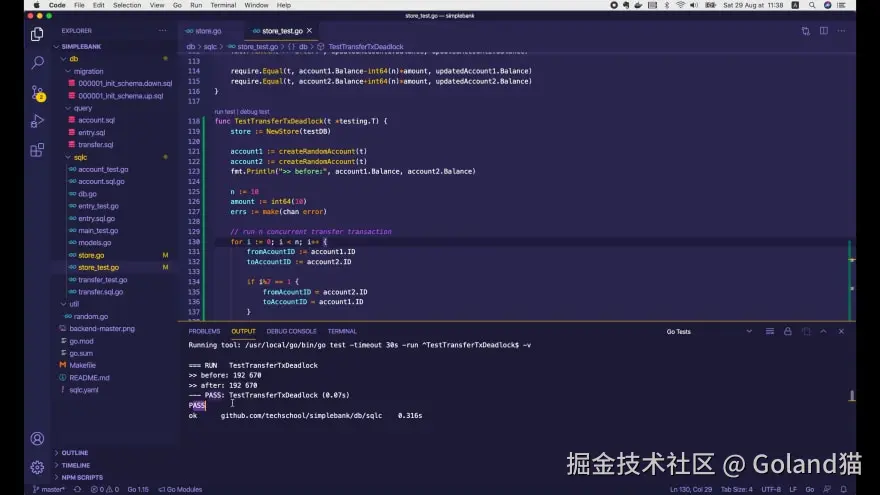Open the Terminal menu in menu bar
The width and height of the screenshot is (880, 495).
pos(223,5)
